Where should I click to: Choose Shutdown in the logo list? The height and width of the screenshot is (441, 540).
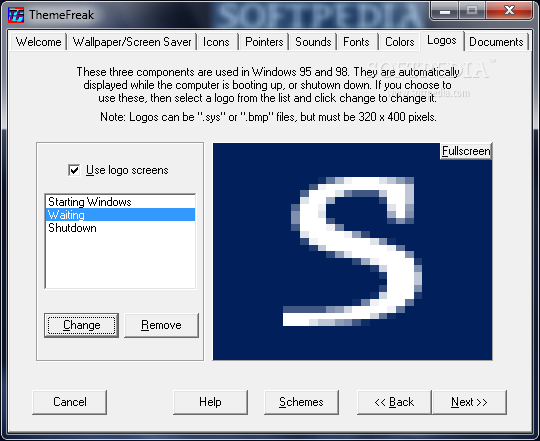pyautogui.click(x=120, y=228)
